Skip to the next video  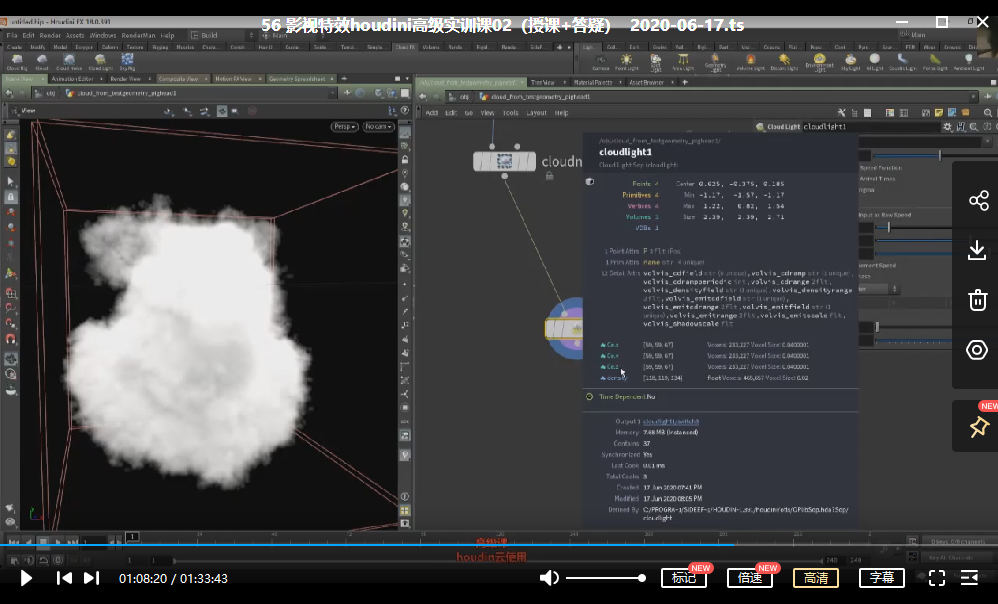point(91,578)
